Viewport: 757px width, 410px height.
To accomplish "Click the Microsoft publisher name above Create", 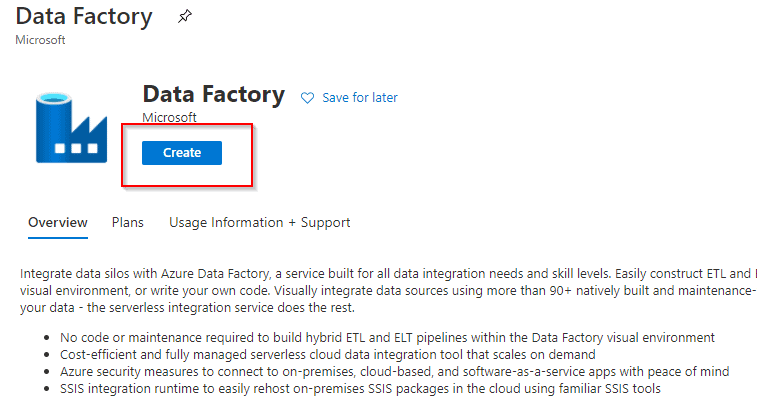I will (x=169, y=118).
